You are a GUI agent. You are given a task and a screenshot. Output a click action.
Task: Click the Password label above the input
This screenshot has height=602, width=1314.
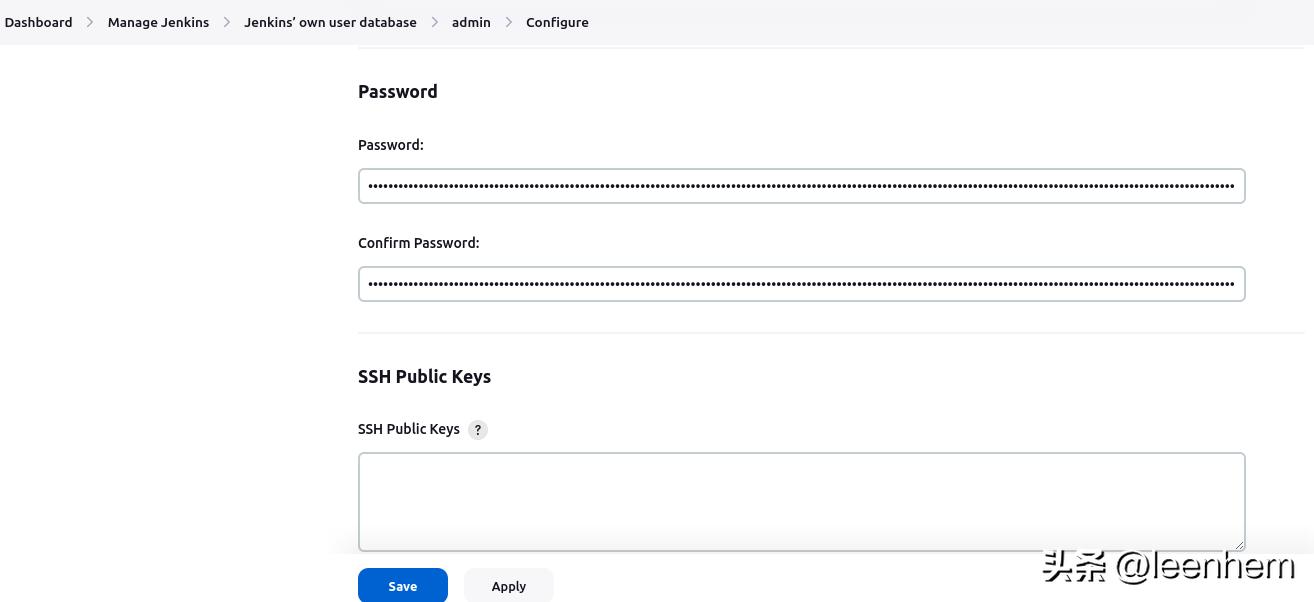tap(390, 144)
